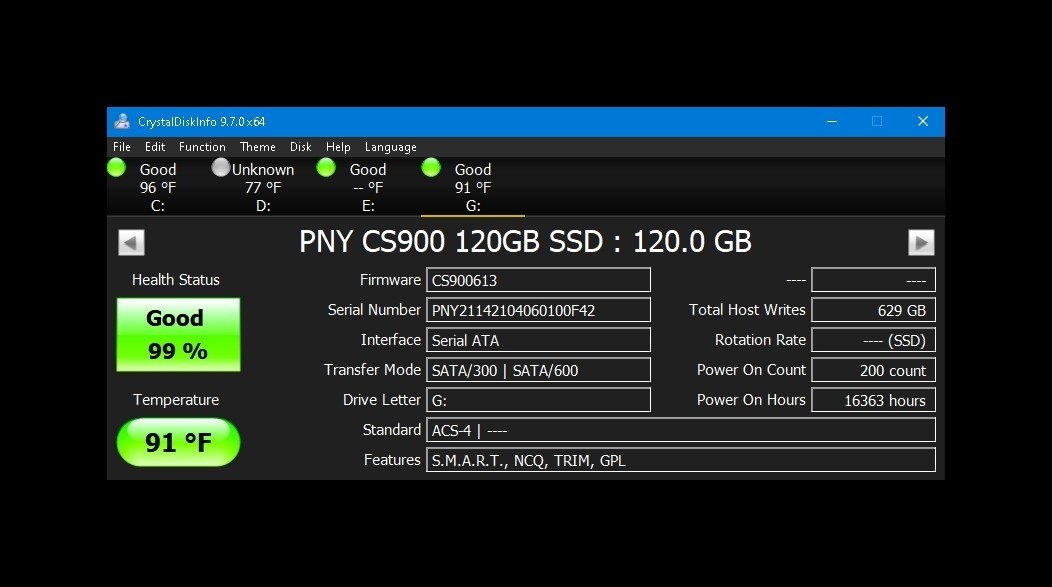The height and width of the screenshot is (587, 1052).
Task: Click the Drive Letter field G:
Action: [538, 400]
